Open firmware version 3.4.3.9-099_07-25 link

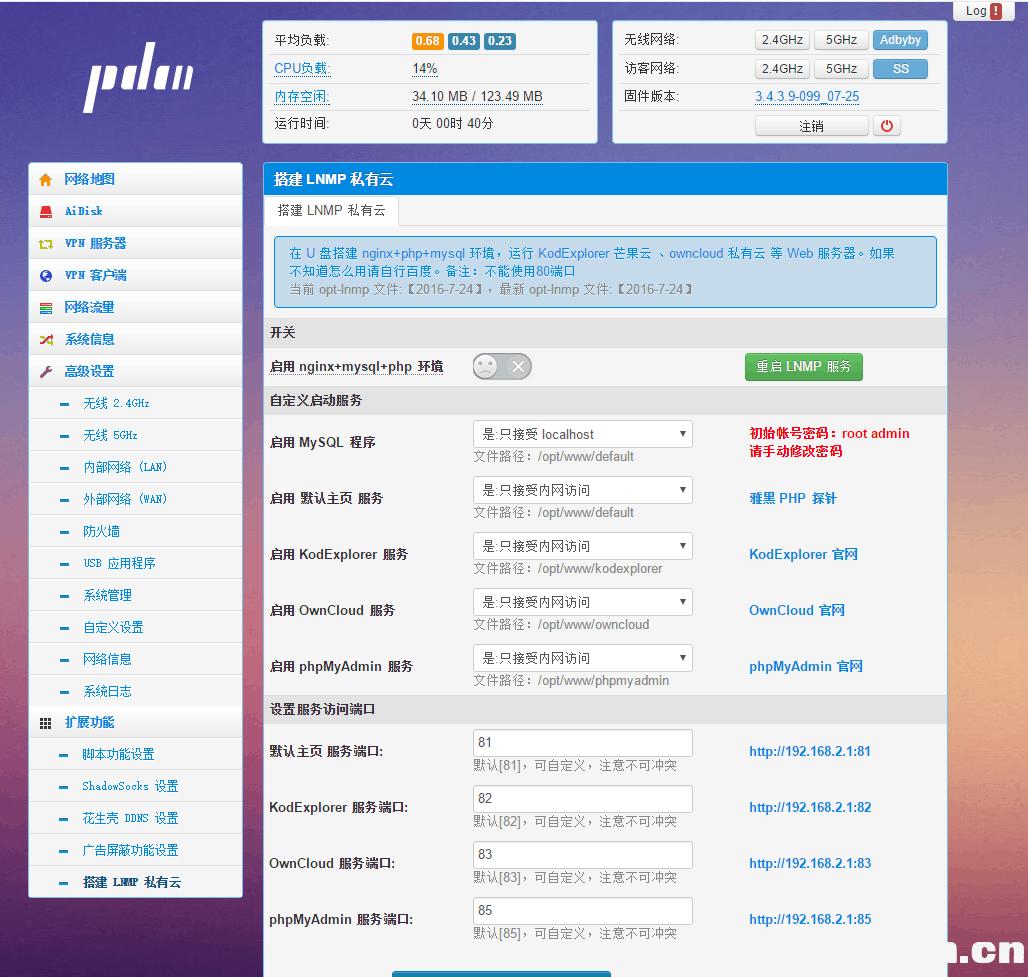point(806,97)
